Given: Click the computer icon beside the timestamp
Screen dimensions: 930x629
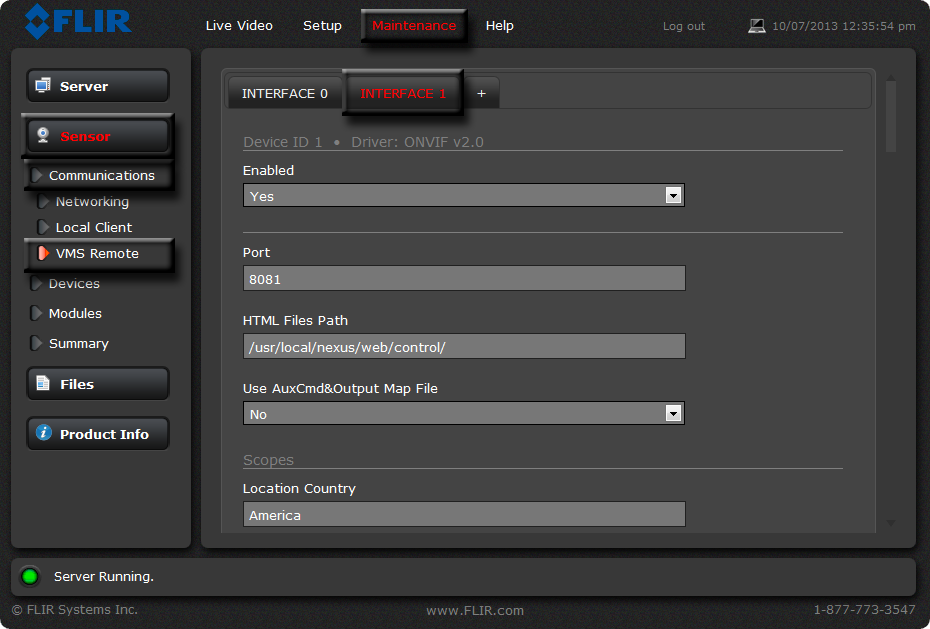Looking at the screenshot, I should pyautogui.click(x=757, y=26).
